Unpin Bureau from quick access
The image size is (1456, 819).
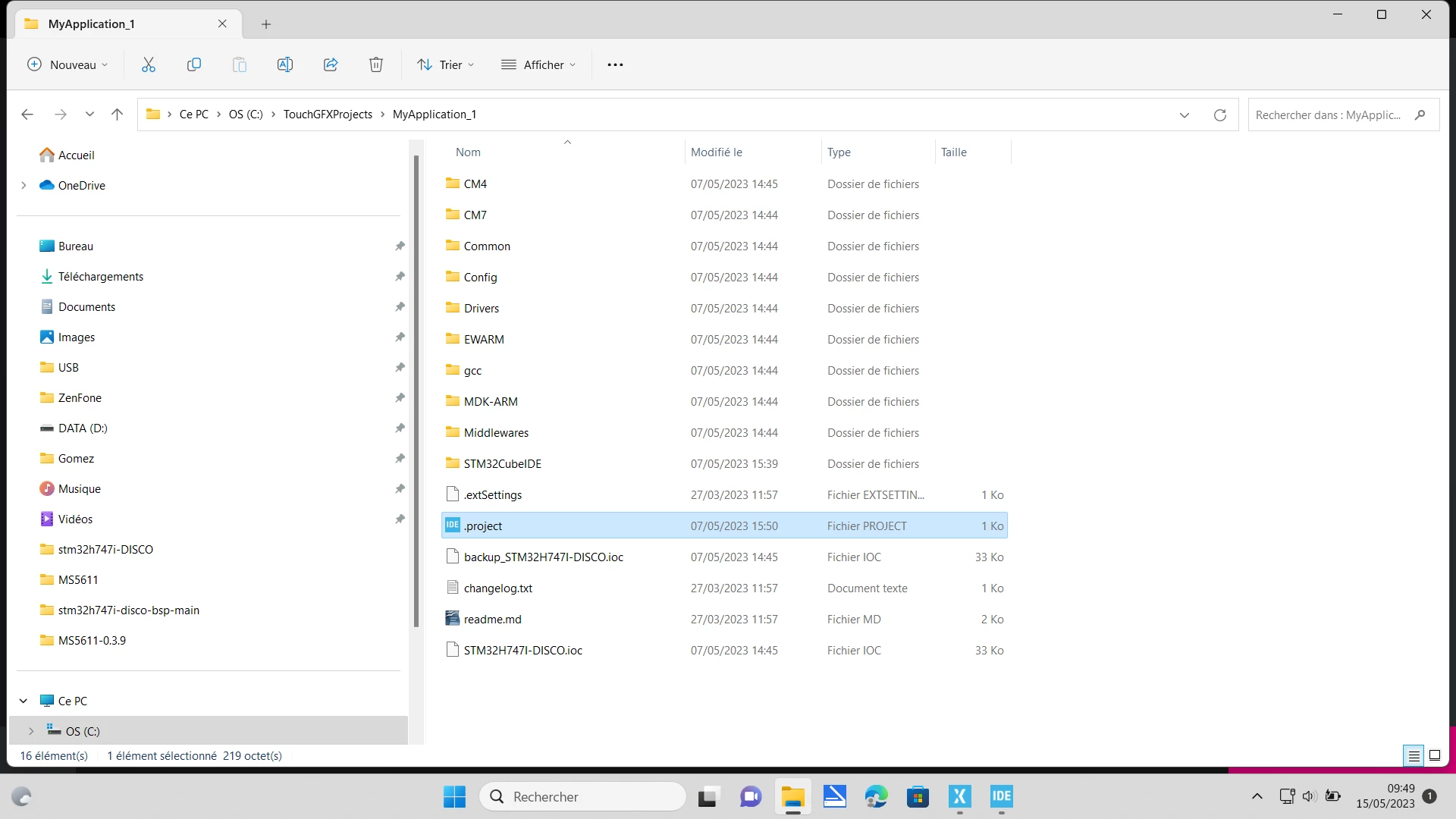coord(400,246)
